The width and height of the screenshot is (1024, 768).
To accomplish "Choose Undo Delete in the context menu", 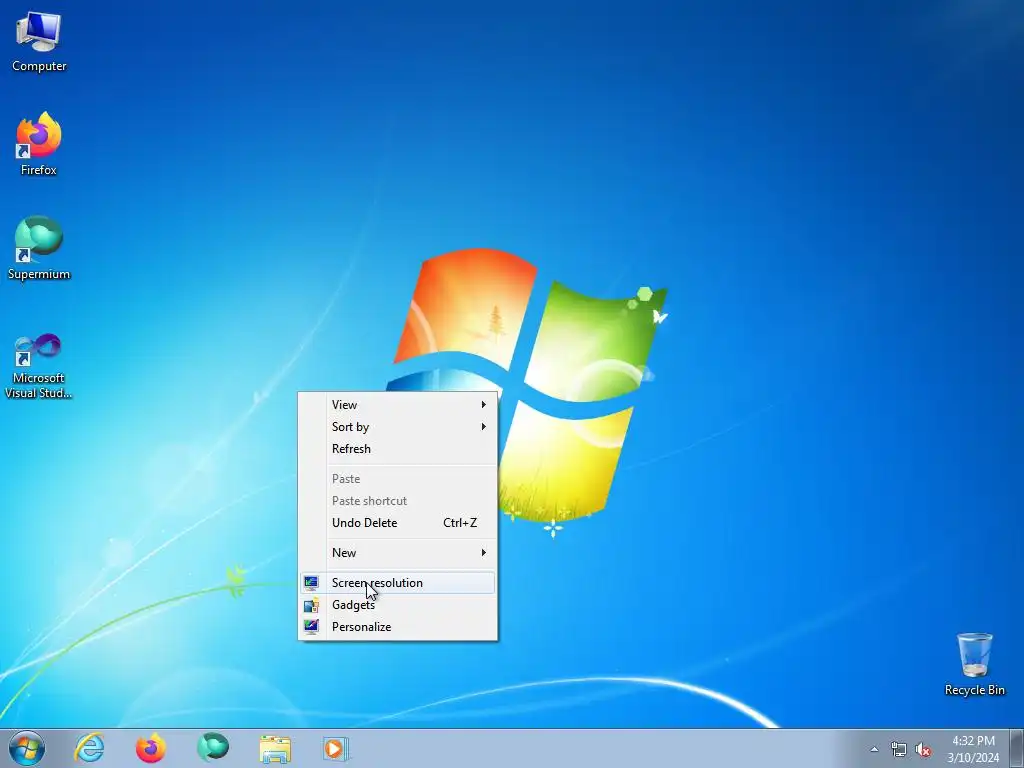I will [x=397, y=523].
